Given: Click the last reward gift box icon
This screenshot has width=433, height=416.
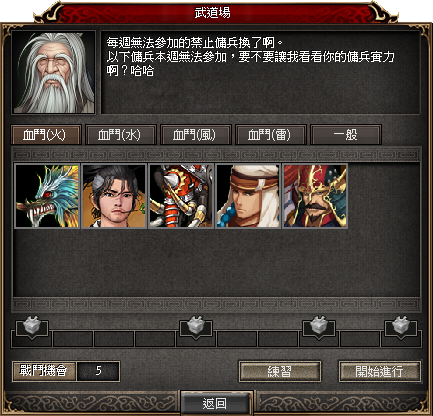Looking at the screenshot, I should coord(401,325).
